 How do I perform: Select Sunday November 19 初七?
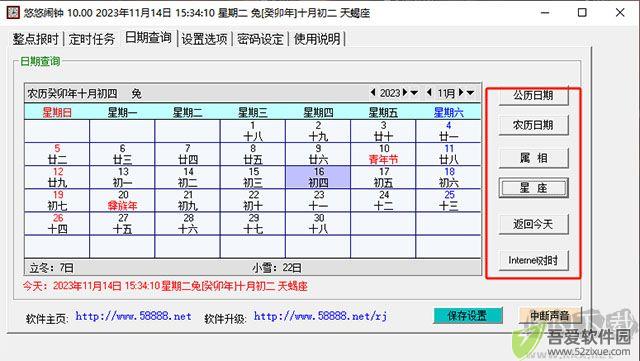tap(57, 201)
